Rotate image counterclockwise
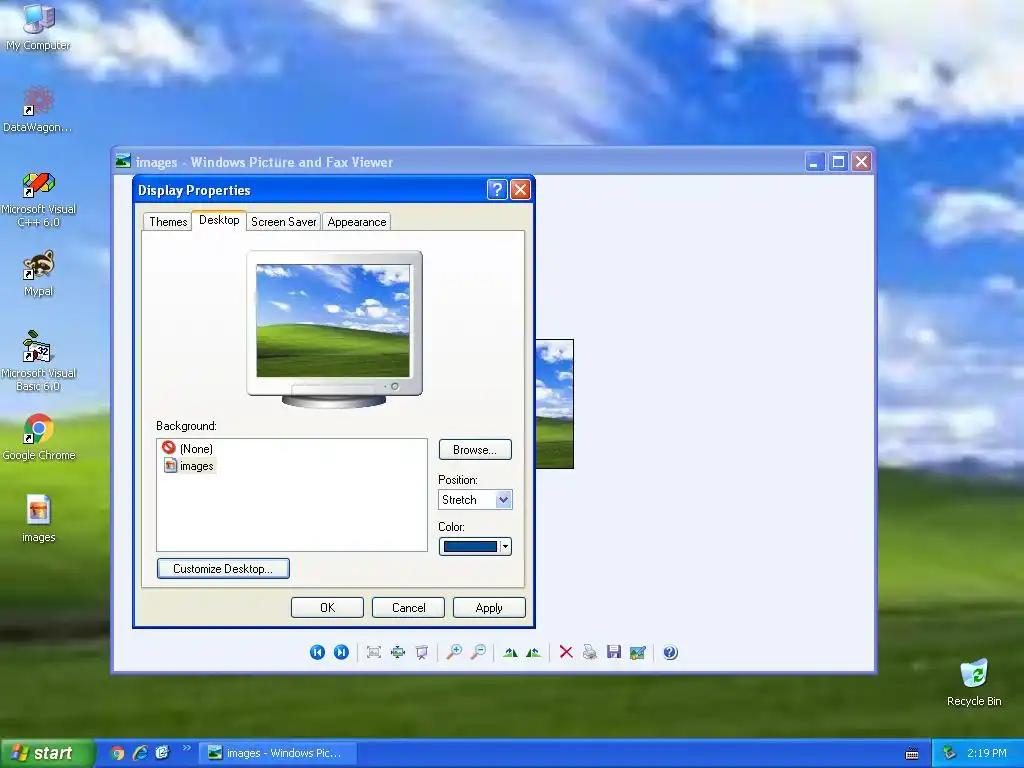Viewport: 1024px width, 768px height. coord(534,652)
